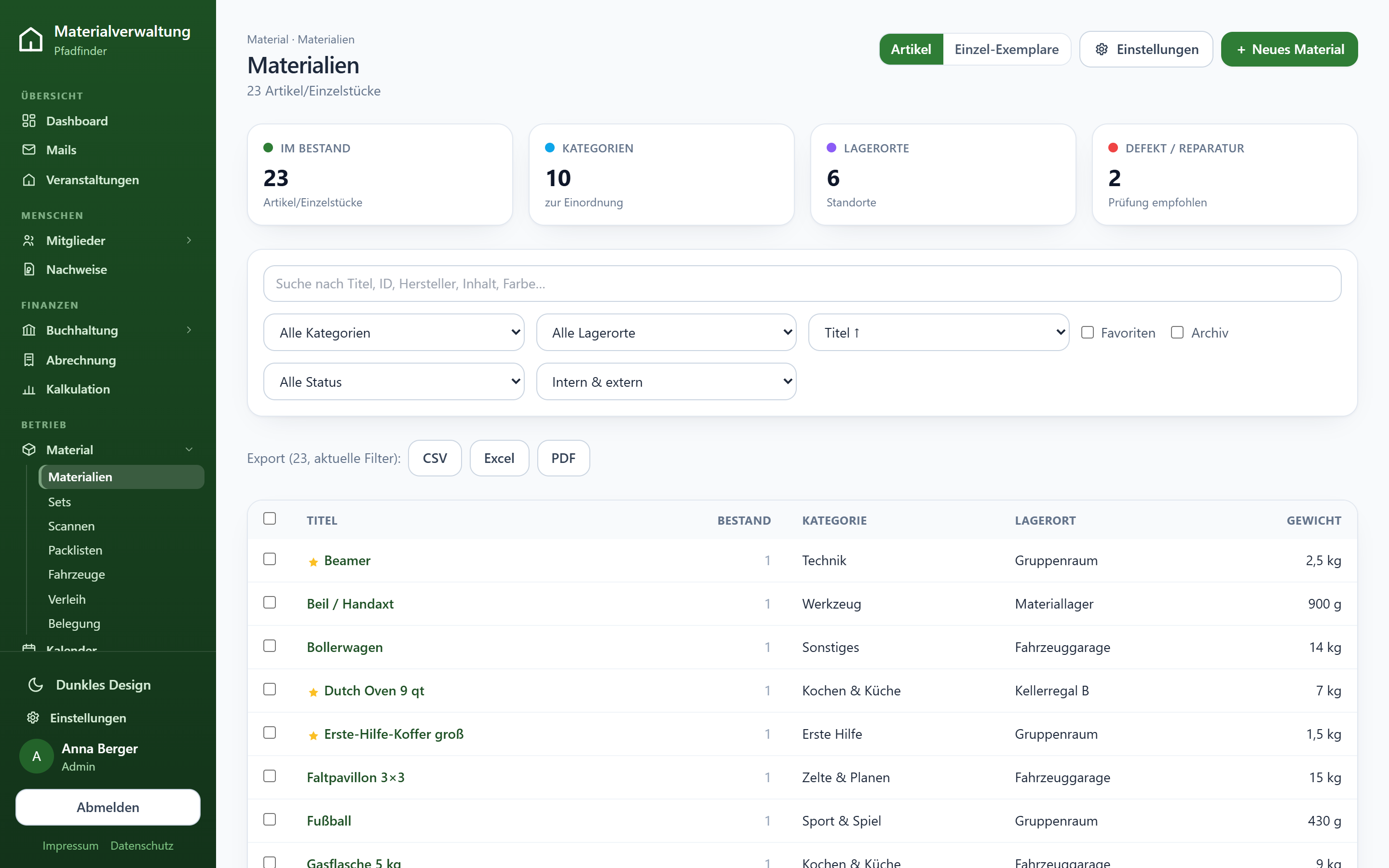Open the Datenschutz link
1389x868 pixels.
click(142, 846)
